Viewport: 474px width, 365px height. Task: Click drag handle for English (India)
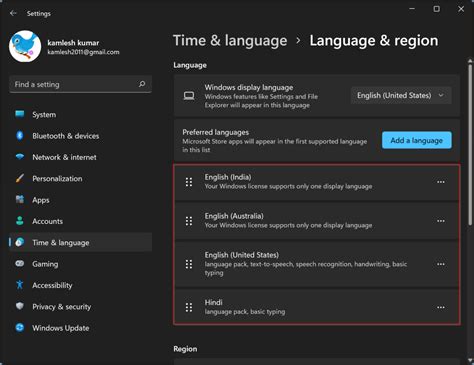pos(189,182)
